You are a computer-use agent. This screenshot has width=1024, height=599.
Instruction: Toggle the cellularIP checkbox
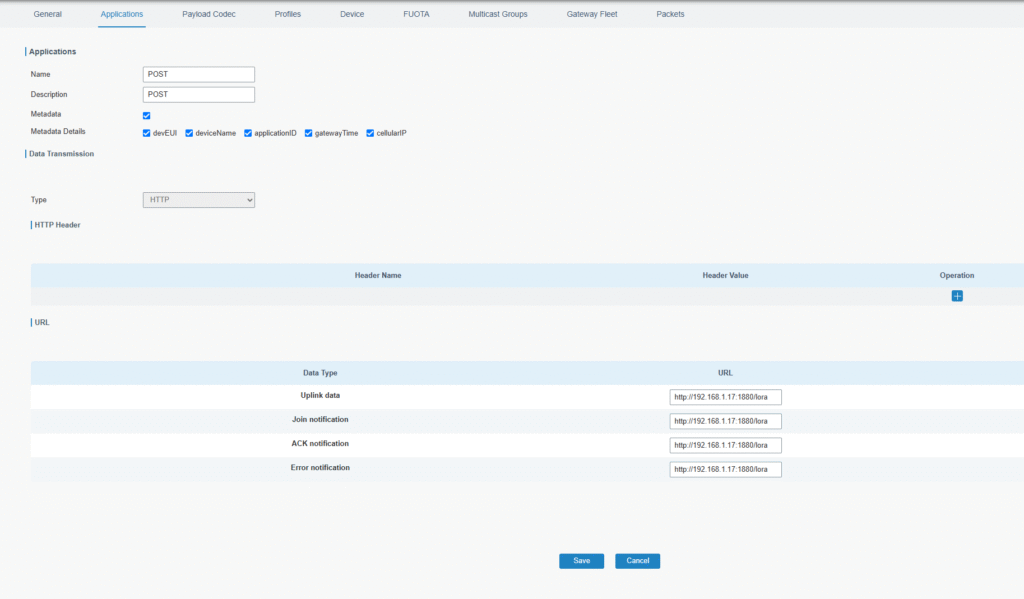[x=370, y=133]
